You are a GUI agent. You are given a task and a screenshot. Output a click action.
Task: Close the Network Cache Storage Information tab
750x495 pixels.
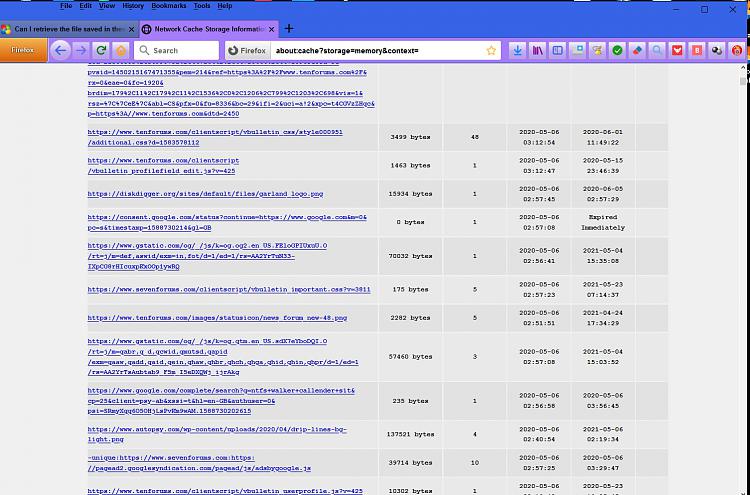(271, 29)
